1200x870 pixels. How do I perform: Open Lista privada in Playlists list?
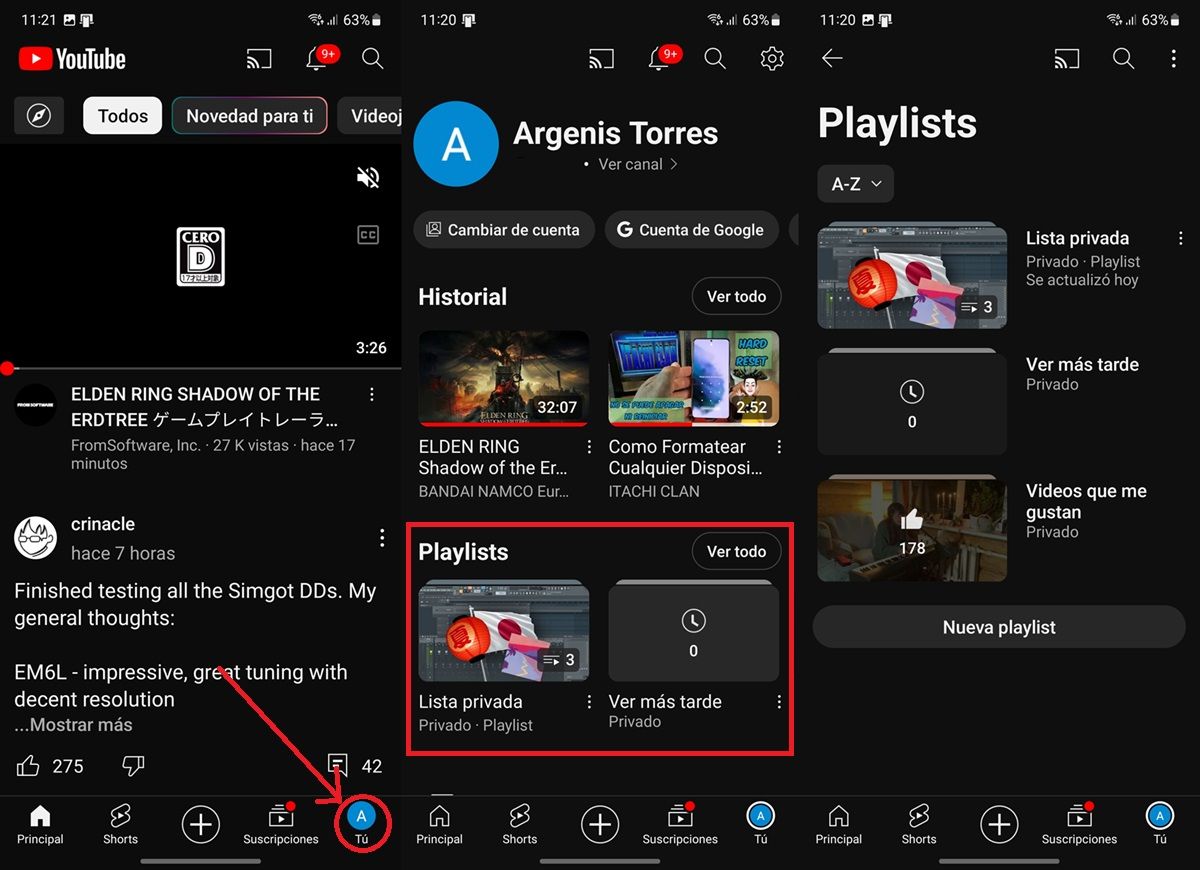point(912,275)
